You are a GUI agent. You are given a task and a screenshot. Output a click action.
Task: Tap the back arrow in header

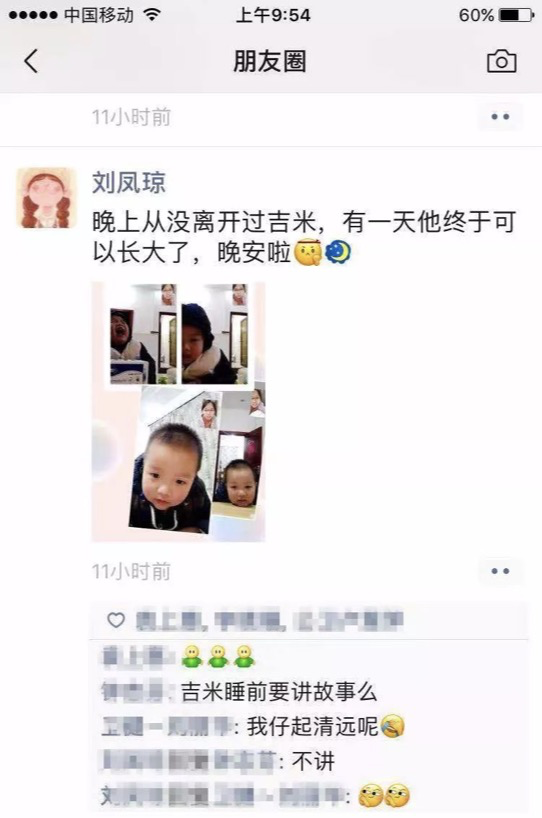click(x=31, y=61)
